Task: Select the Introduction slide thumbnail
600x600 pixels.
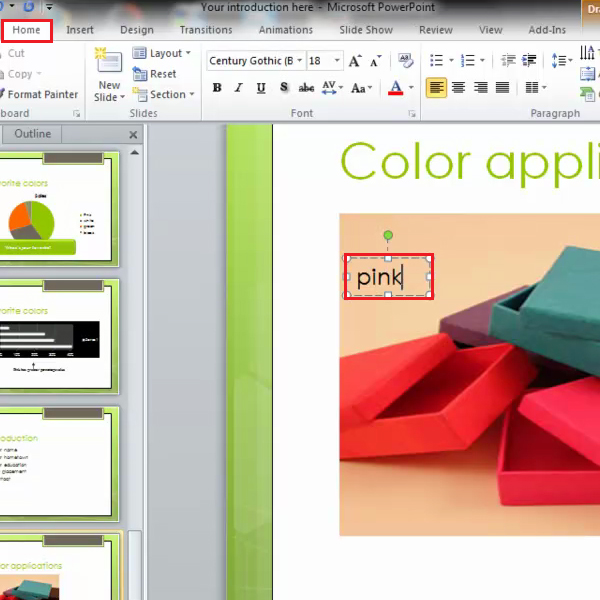Action: (x=58, y=464)
